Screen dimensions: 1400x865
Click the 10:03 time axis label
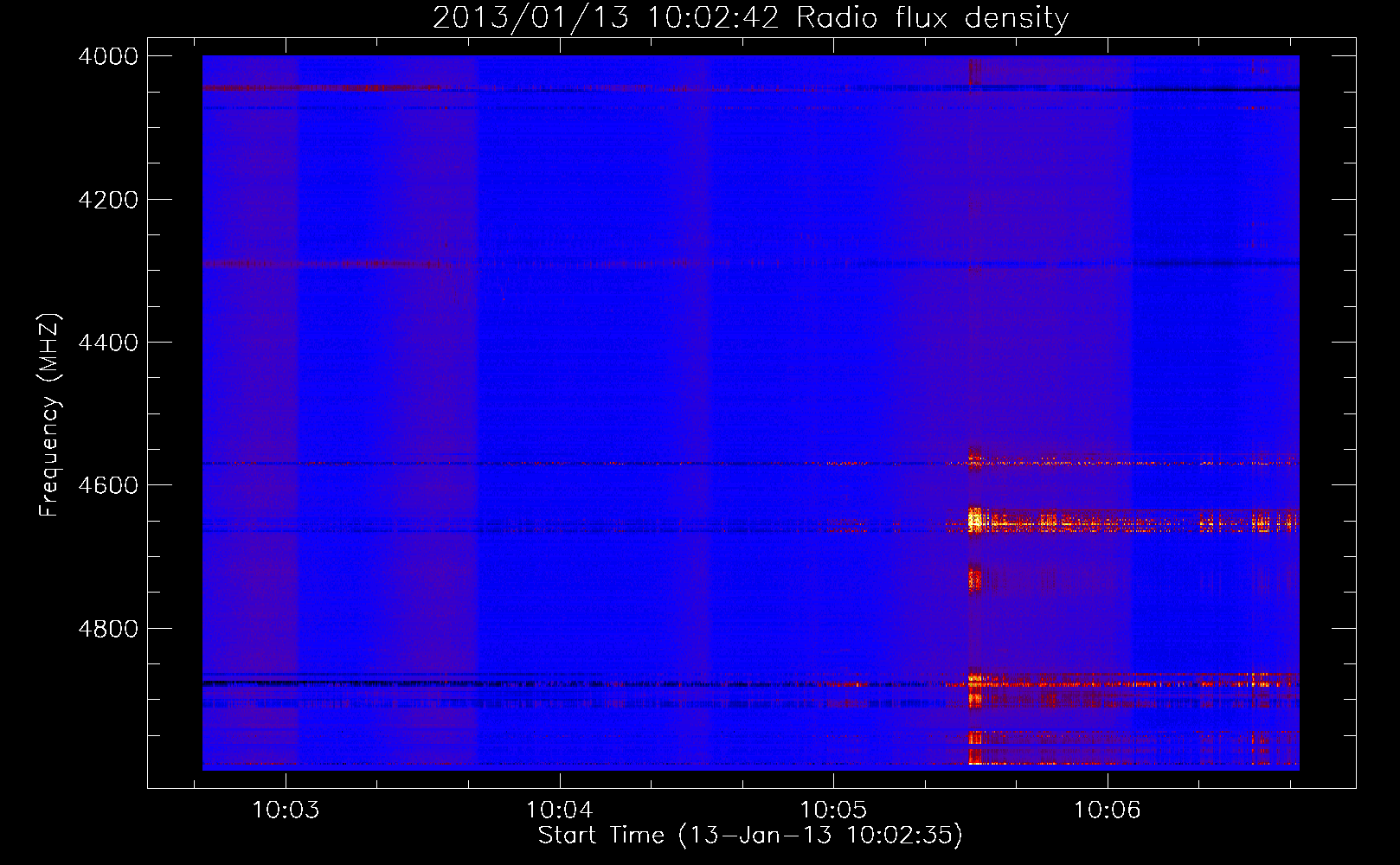point(286,811)
